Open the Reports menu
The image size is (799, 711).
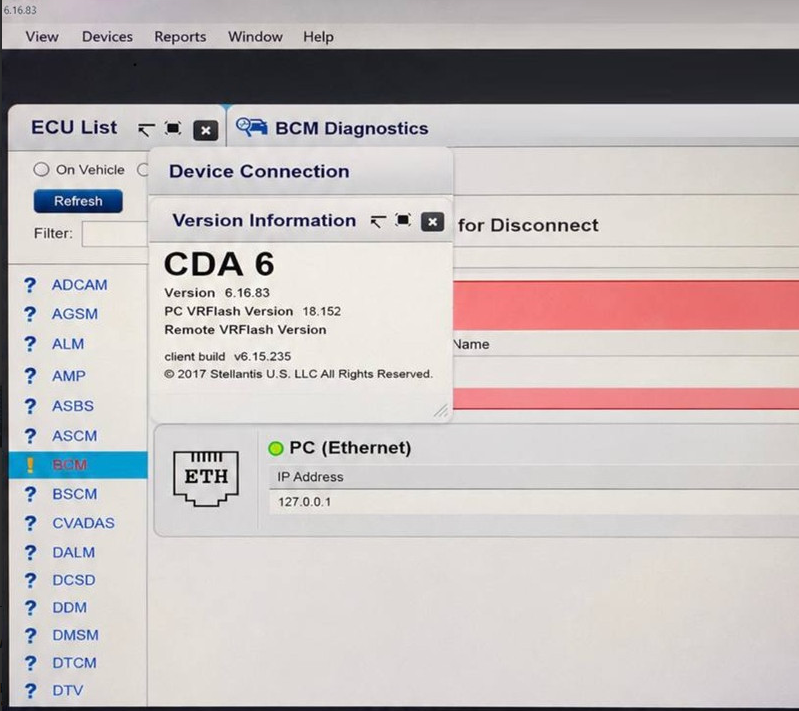click(180, 37)
